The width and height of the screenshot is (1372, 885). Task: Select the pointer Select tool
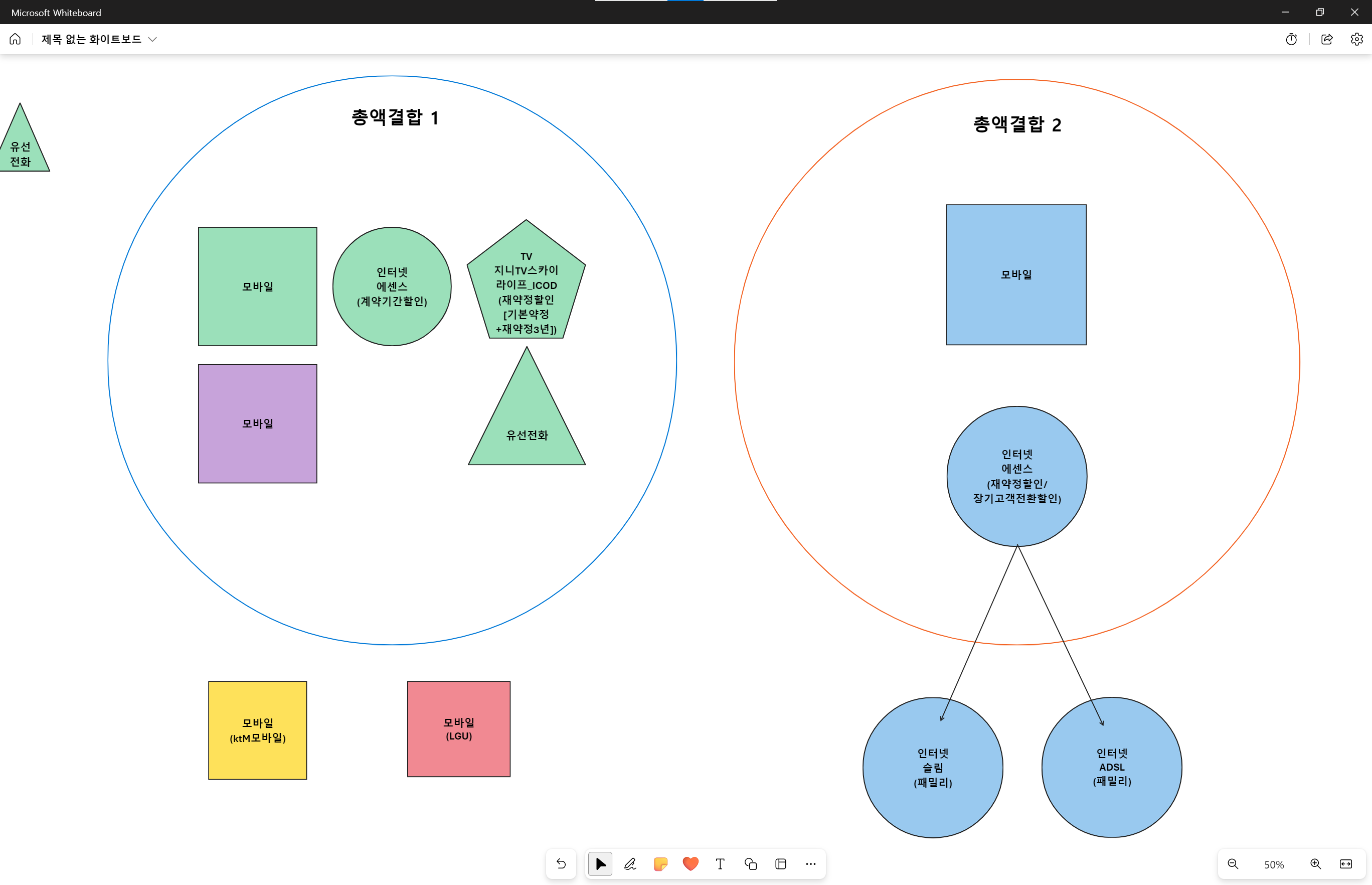pyautogui.click(x=600, y=864)
